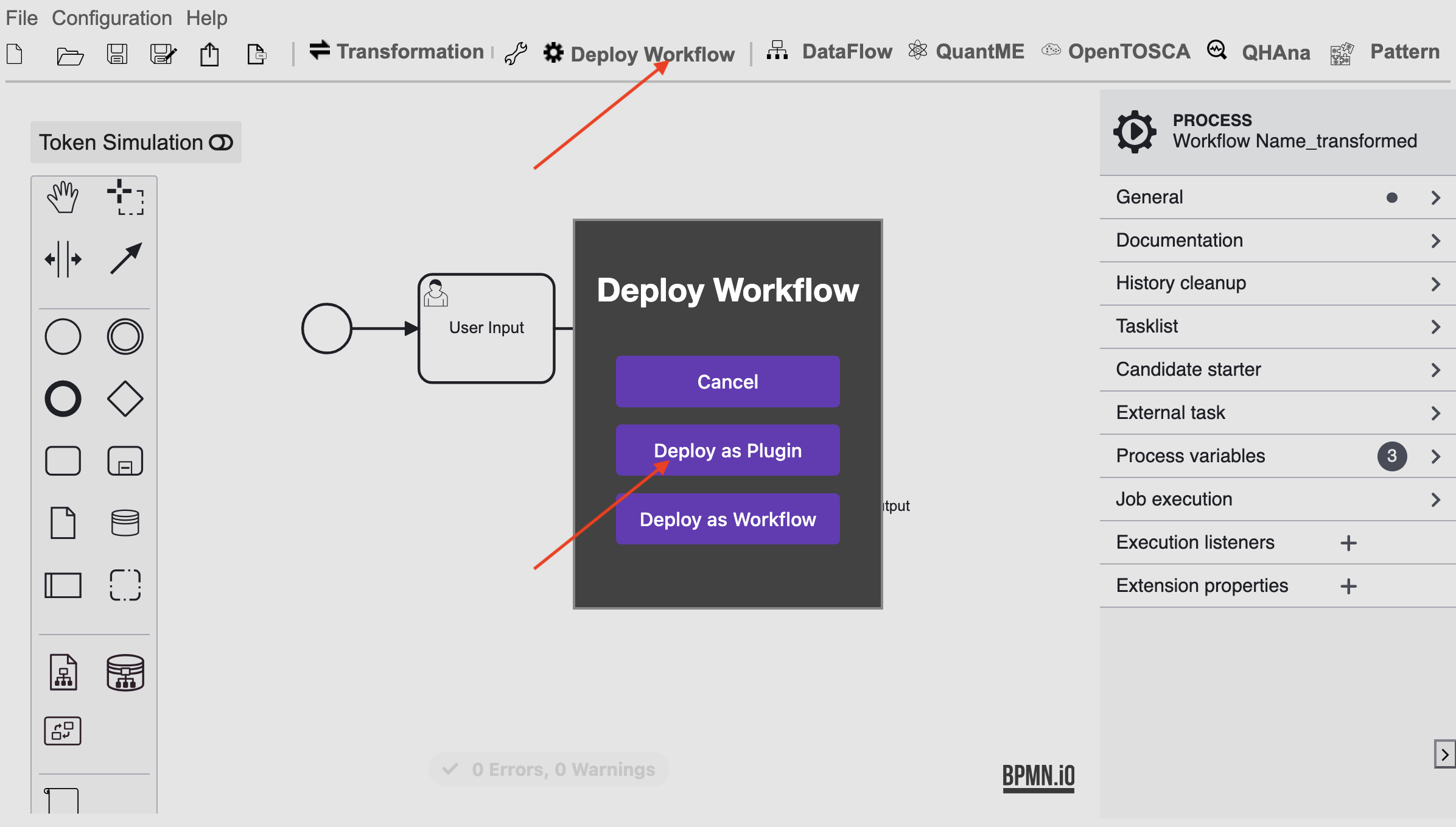Click the upload/export arrow icon
Screen dimensions: 1456x827
point(209,54)
